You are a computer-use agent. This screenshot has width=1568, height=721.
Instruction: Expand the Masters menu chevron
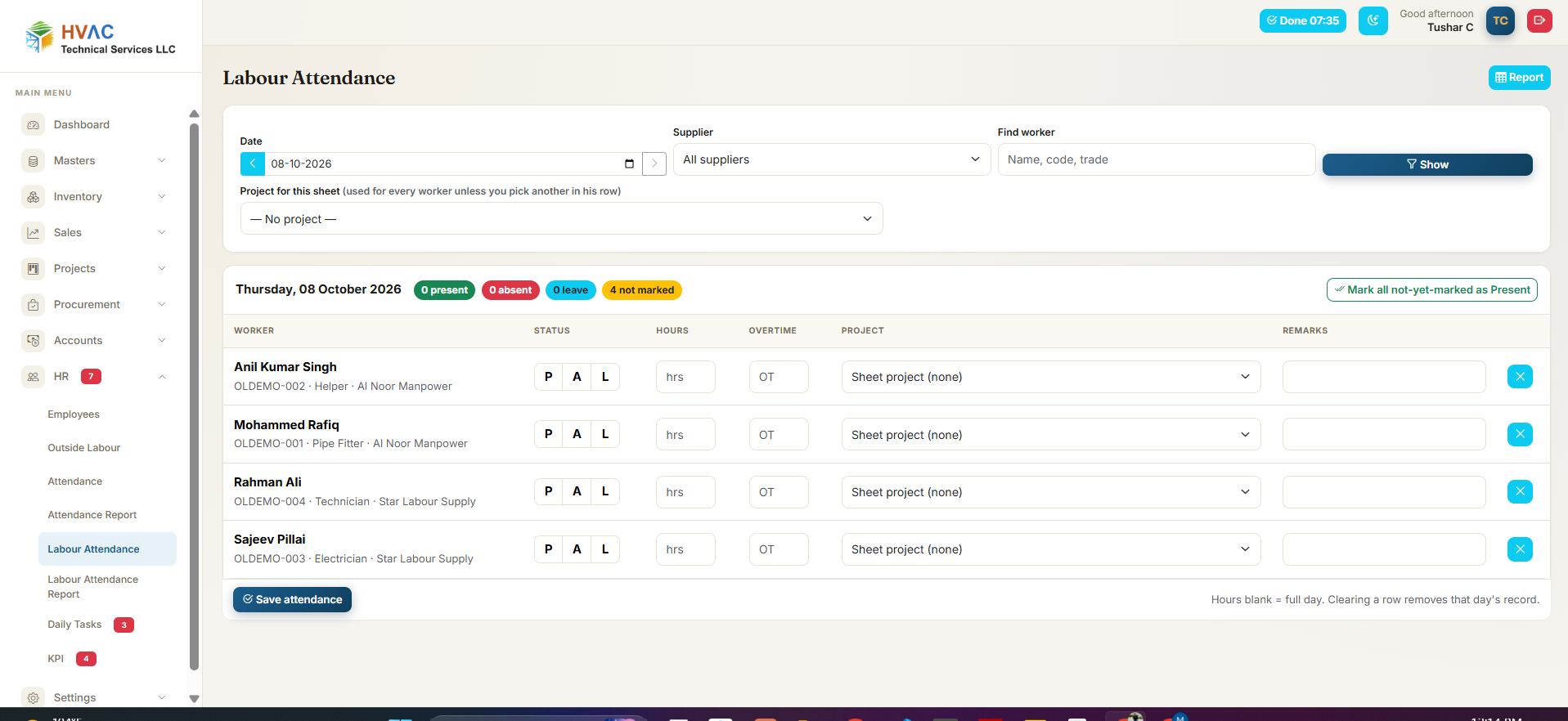(162, 161)
